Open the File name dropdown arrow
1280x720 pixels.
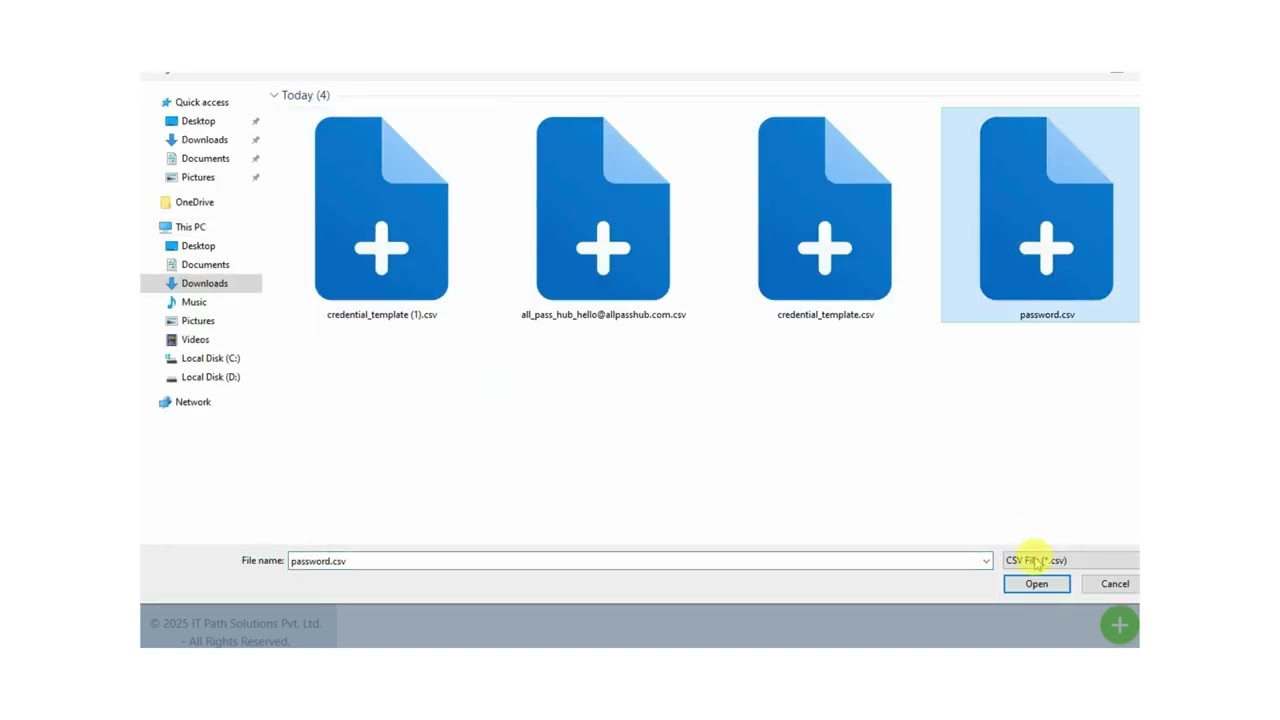(x=986, y=561)
